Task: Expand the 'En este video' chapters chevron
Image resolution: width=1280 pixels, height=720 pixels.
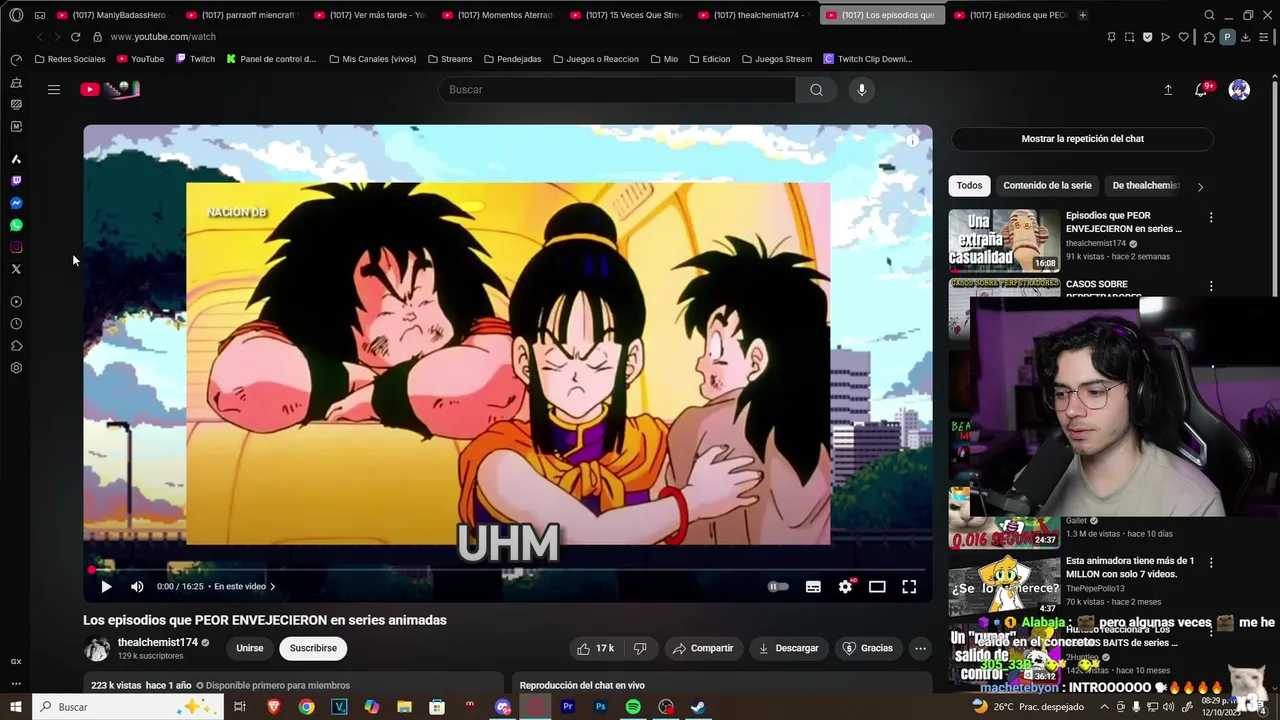Action: click(x=272, y=587)
